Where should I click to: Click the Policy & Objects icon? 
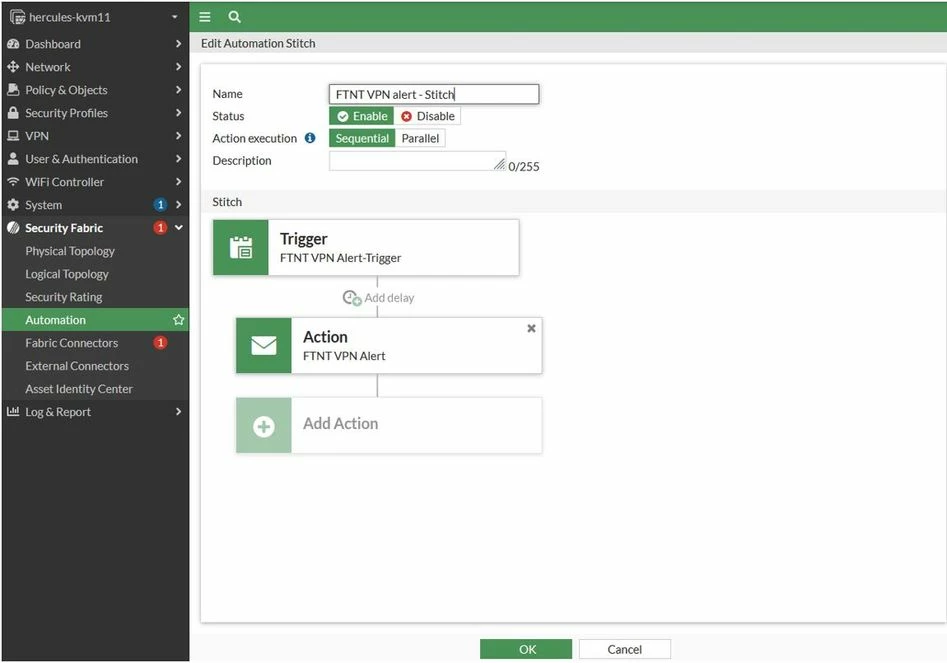13,90
